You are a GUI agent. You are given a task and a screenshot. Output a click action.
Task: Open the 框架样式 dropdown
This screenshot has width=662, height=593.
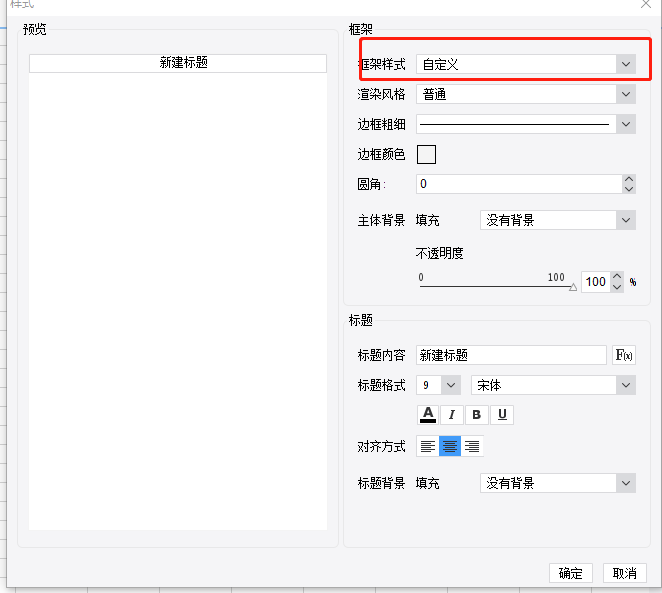pyautogui.click(x=526, y=64)
